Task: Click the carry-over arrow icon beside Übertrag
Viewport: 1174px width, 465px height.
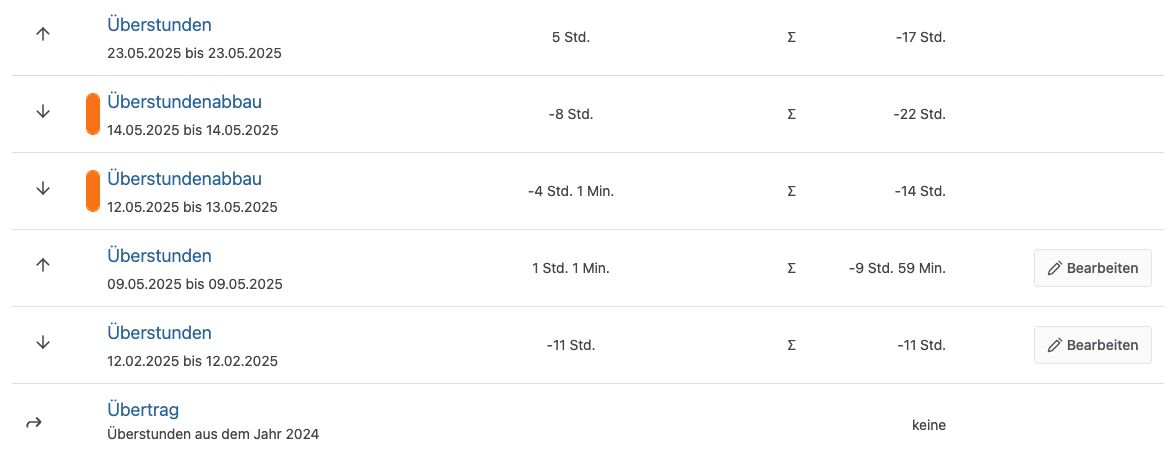Action: (x=34, y=423)
